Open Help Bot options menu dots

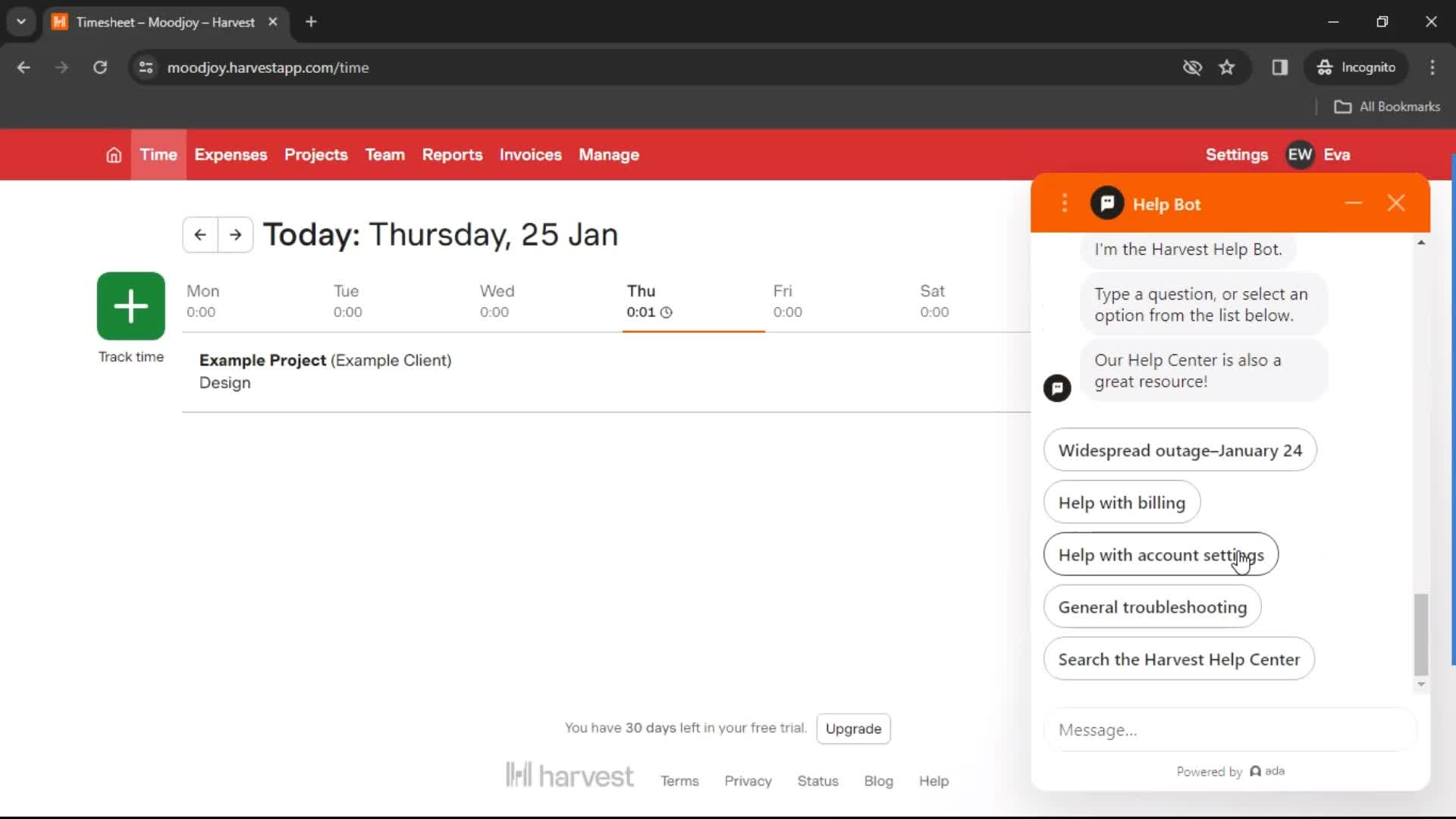pos(1065,203)
